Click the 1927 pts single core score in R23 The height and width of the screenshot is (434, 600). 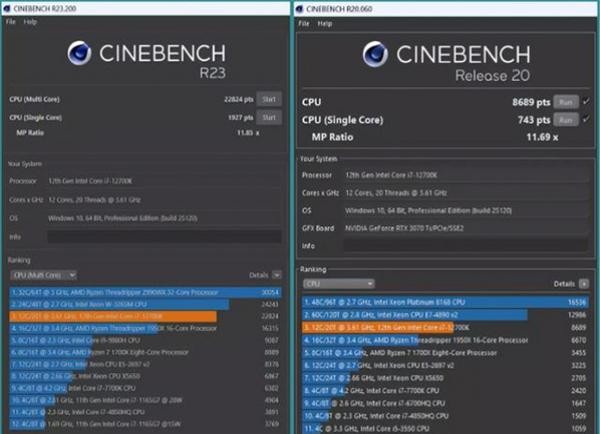[240, 117]
